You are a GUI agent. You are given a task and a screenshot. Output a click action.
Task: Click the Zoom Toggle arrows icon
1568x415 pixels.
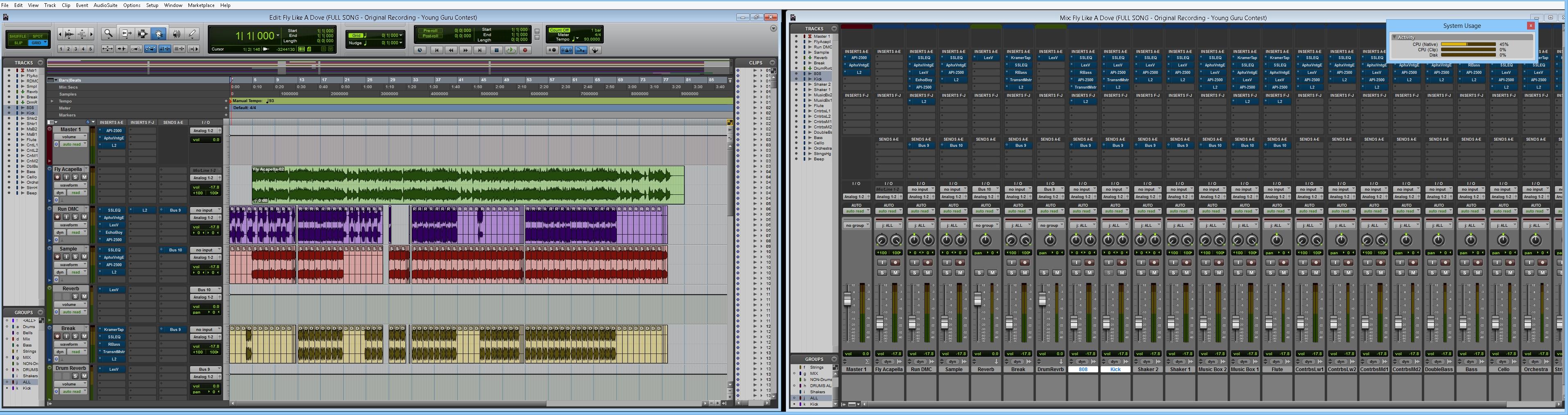[x=108, y=49]
